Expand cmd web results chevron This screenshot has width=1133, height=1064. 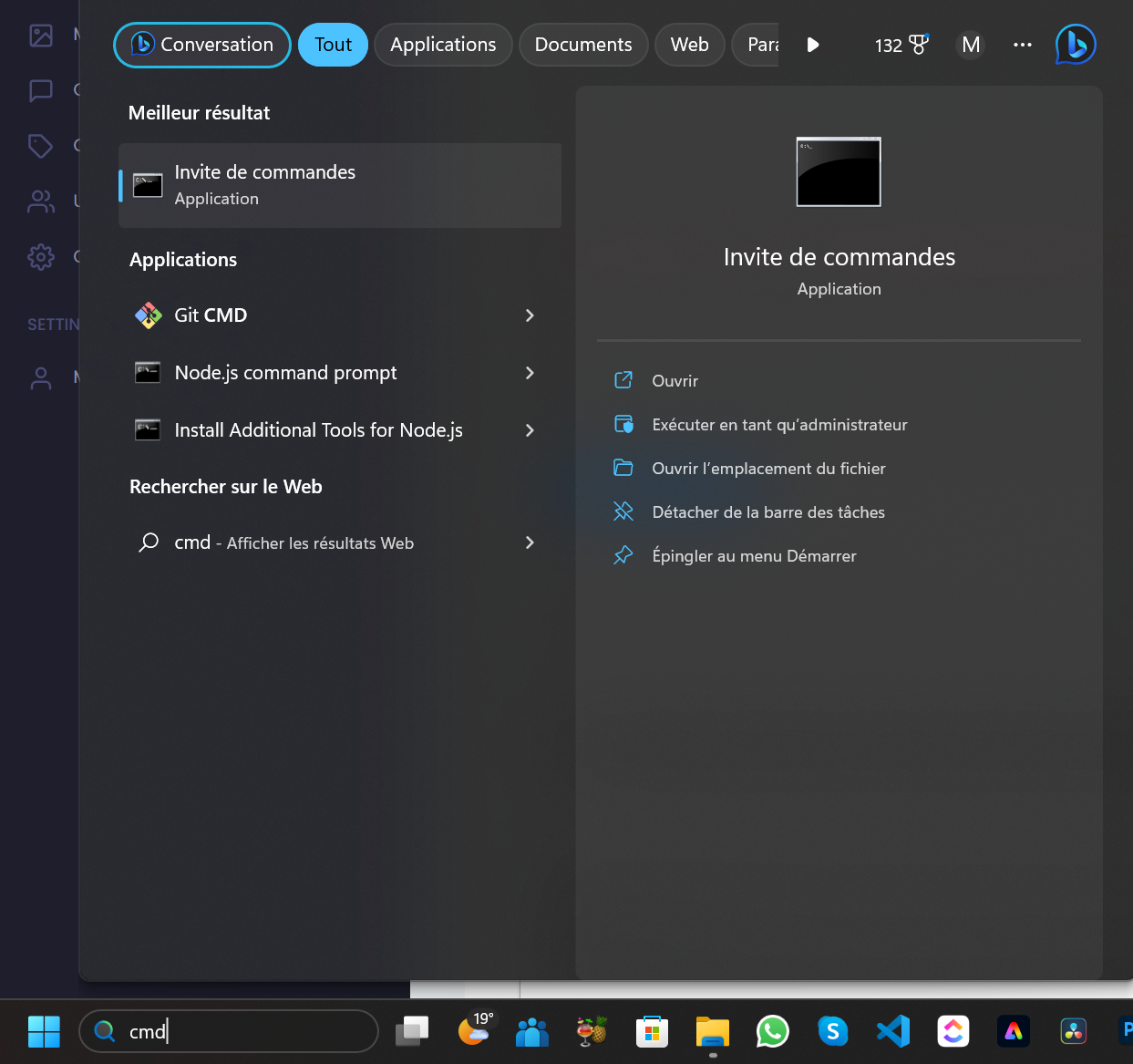click(530, 542)
